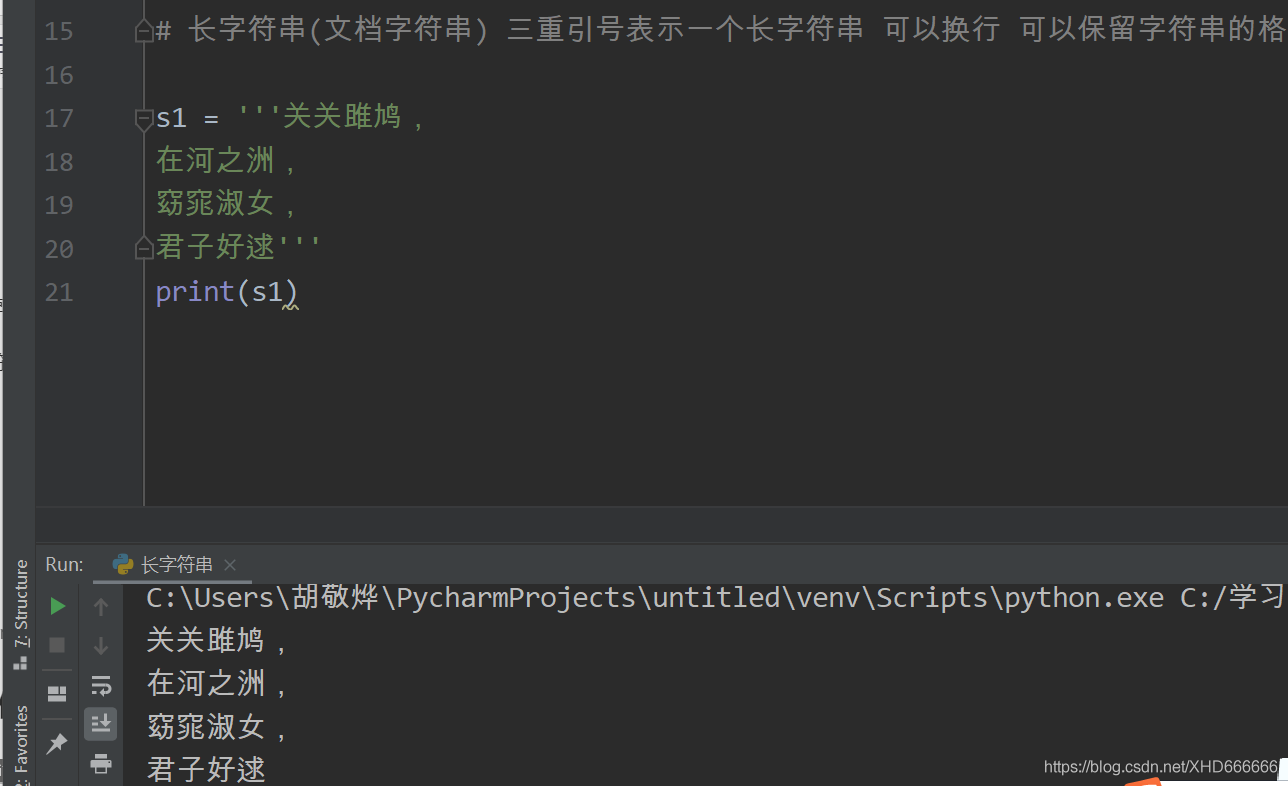Click line number 19 in gutter
This screenshot has height=786, width=1288.
[x=59, y=205]
